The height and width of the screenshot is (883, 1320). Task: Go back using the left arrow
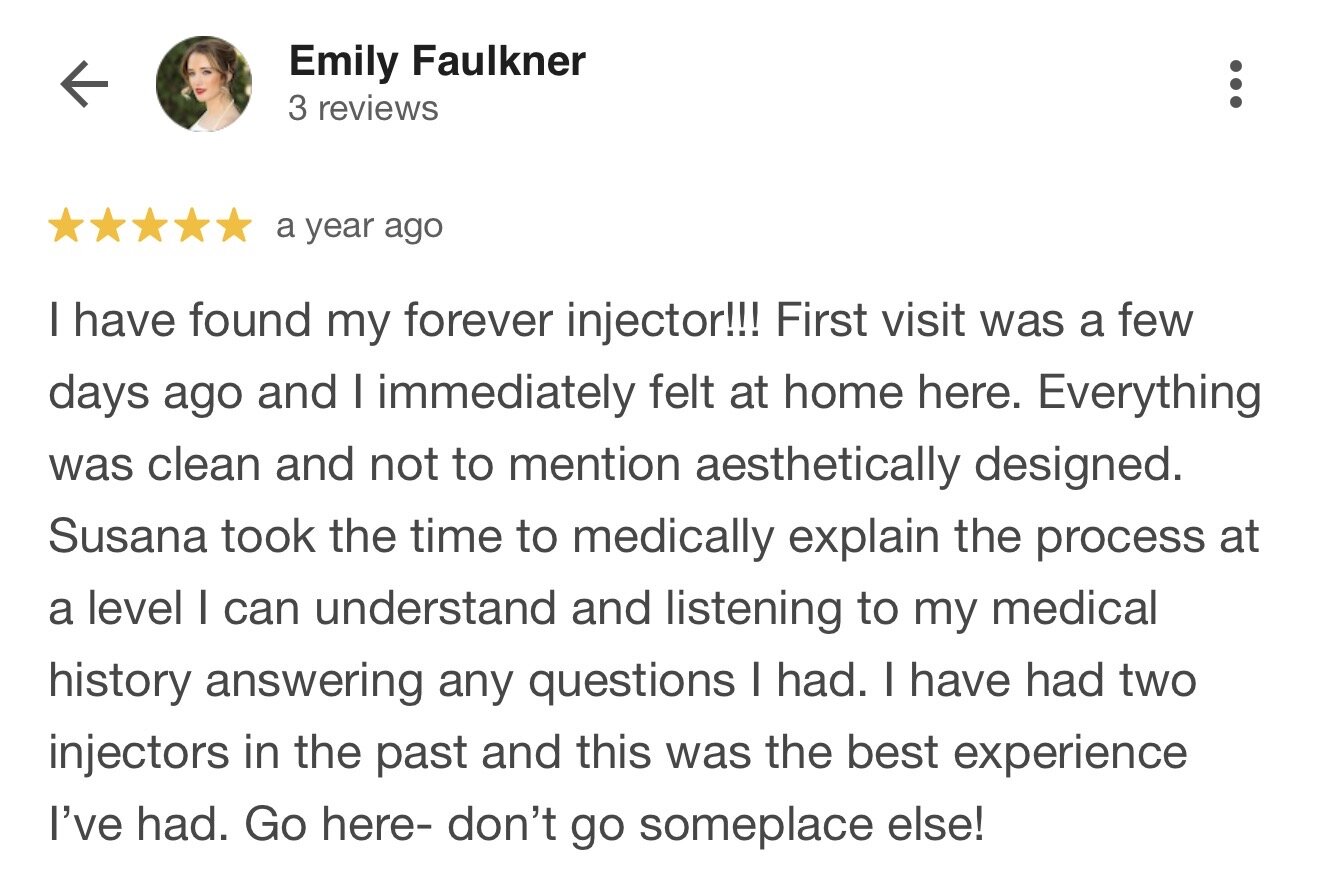tap(84, 86)
